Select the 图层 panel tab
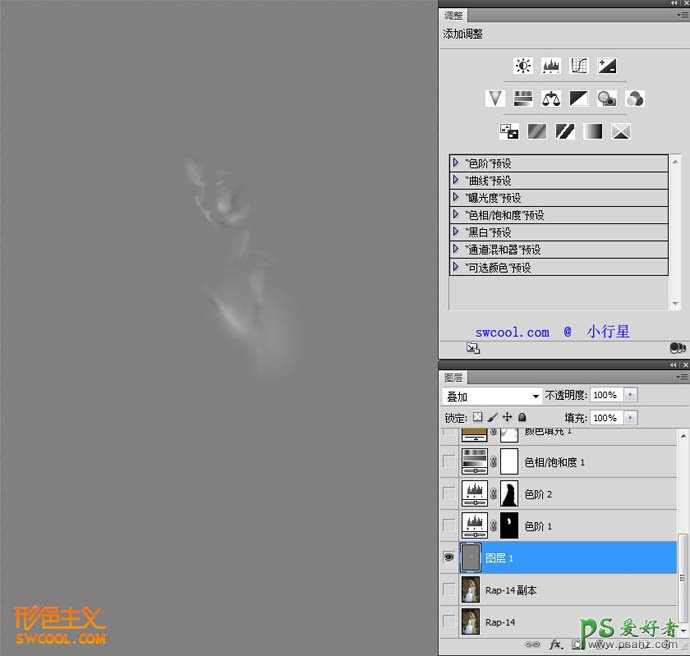690x656 pixels. pyautogui.click(x=454, y=377)
